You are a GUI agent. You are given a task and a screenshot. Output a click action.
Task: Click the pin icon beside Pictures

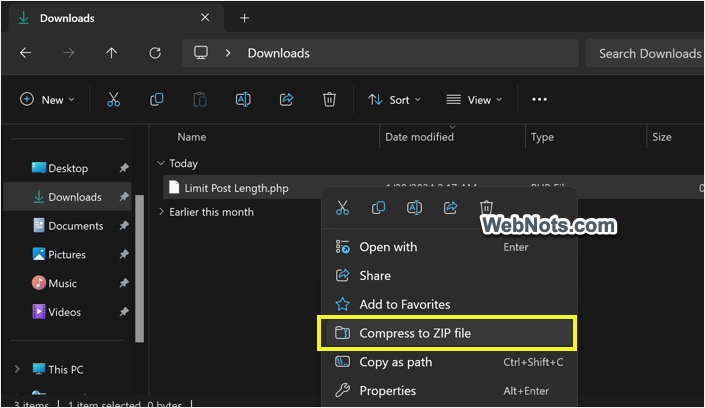click(124, 254)
